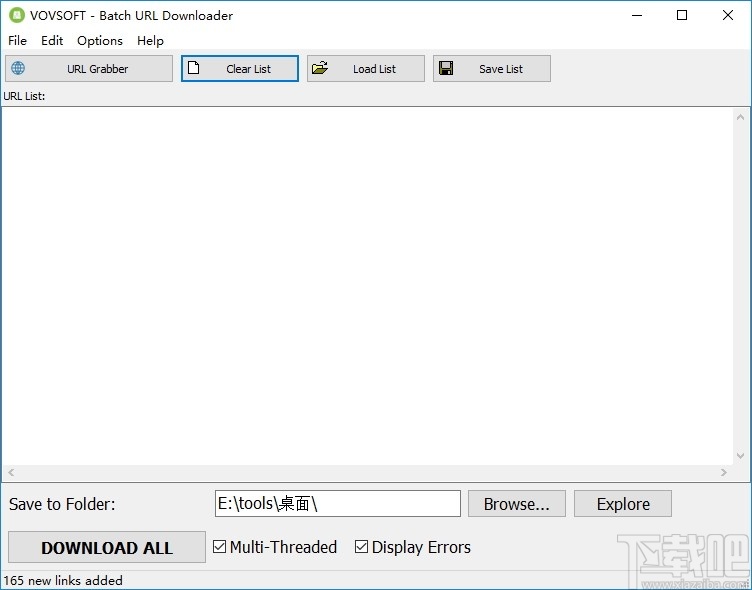Click the vertical scrollbar up arrow
Screen dimensions: 752x590
click(x=740, y=117)
